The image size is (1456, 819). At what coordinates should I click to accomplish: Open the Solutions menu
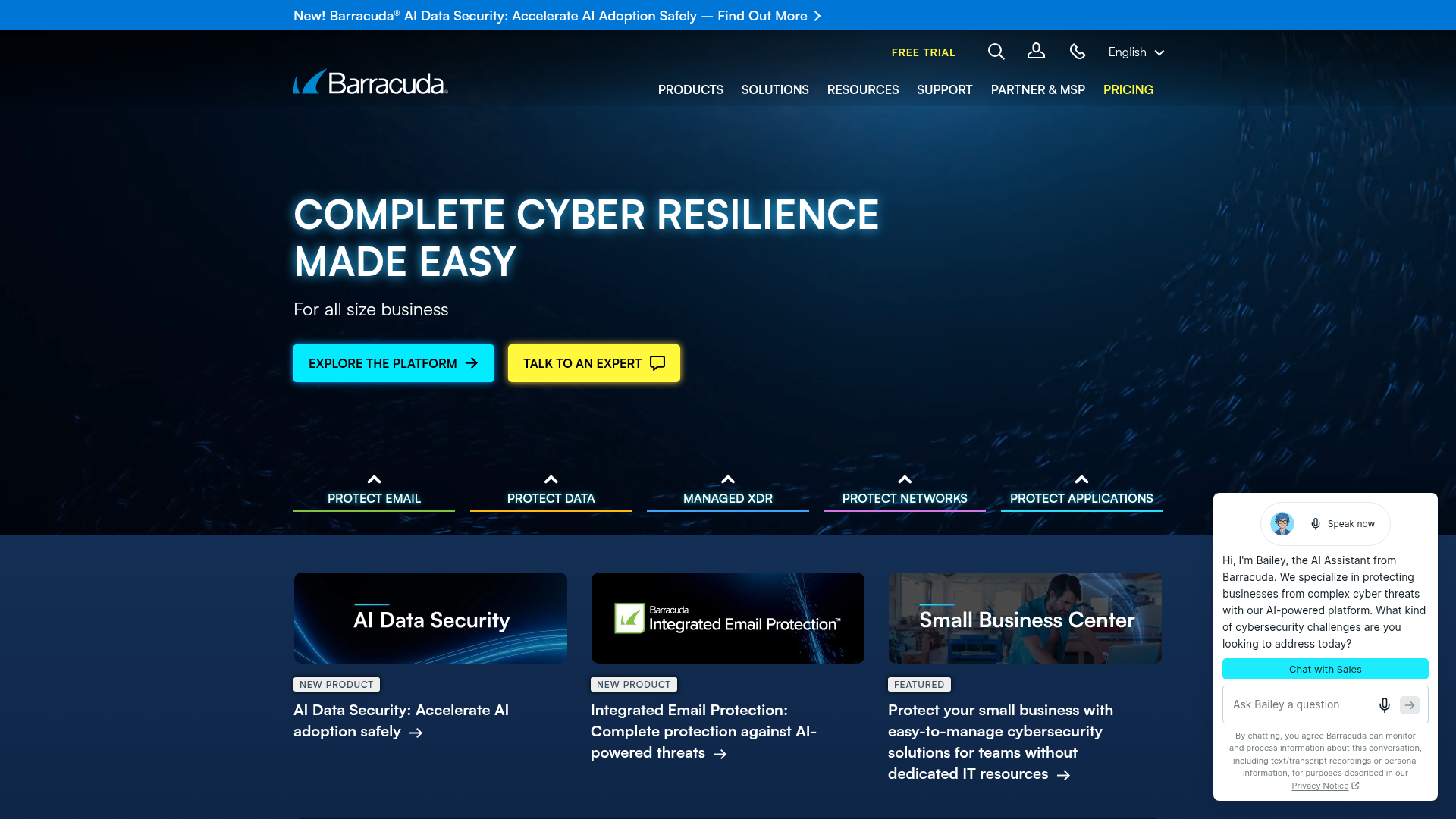click(x=775, y=89)
